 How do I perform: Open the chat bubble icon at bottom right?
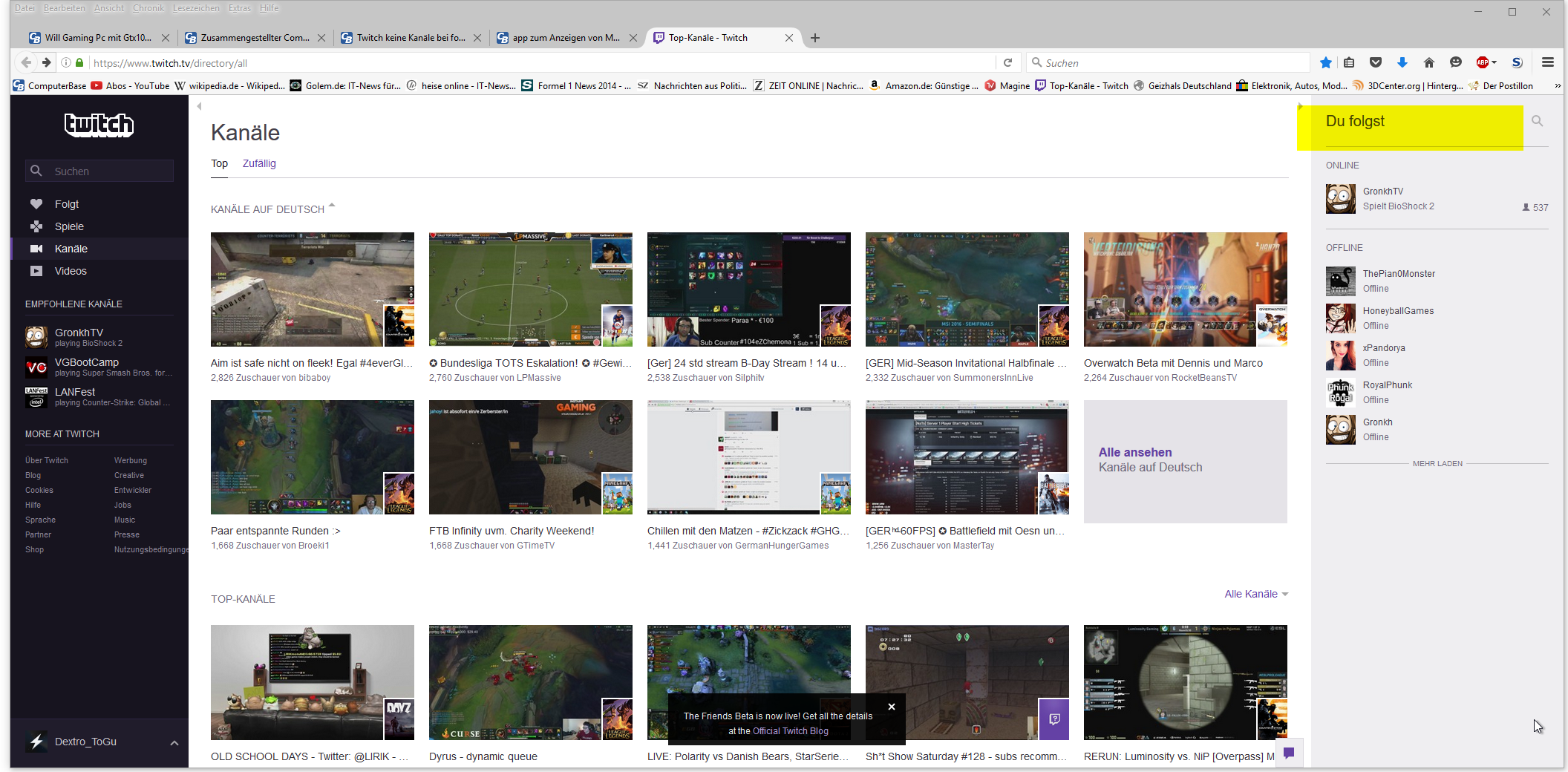(x=1289, y=753)
